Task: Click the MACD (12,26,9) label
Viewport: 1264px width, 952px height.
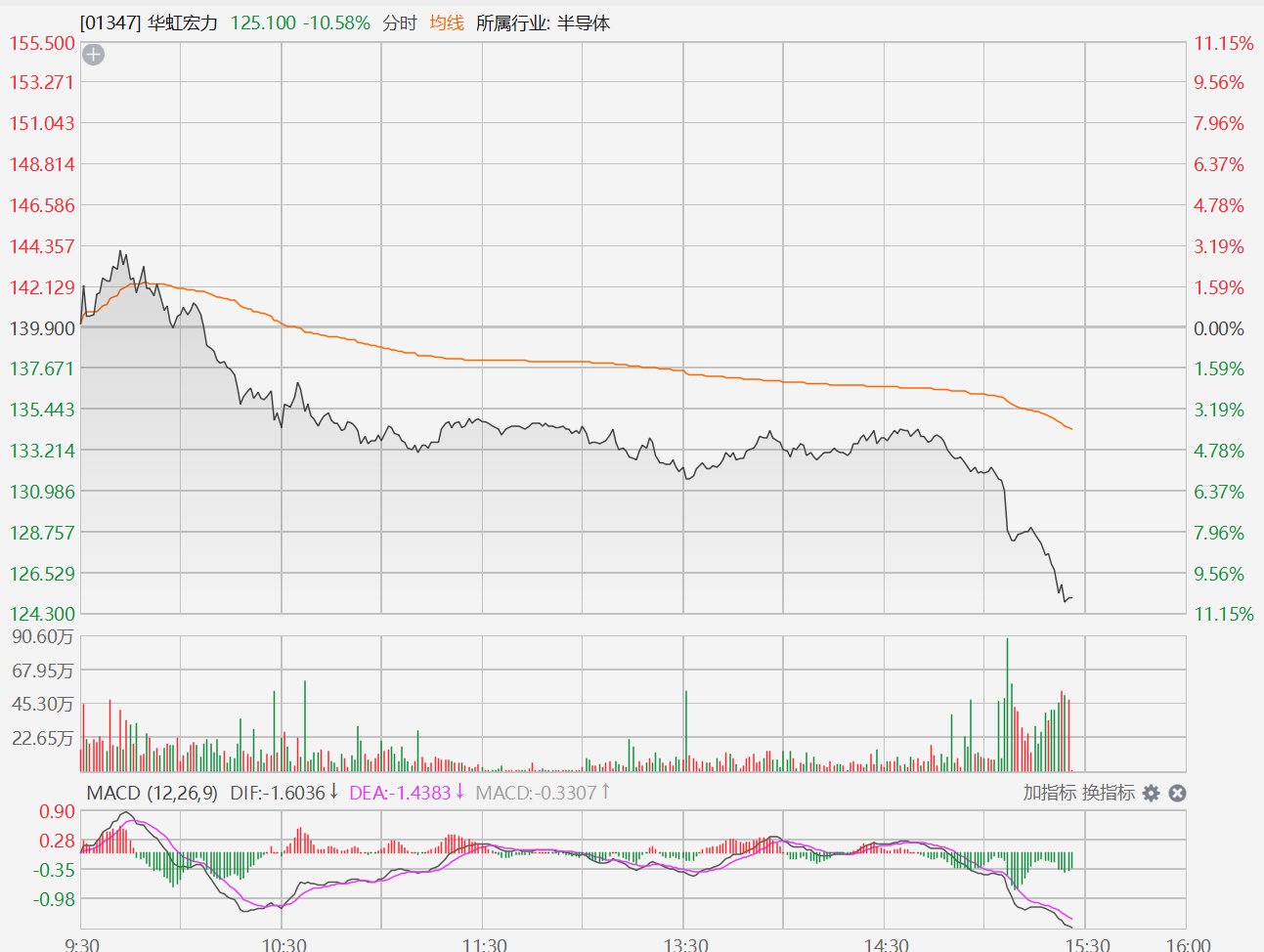Action: pyautogui.click(x=152, y=793)
